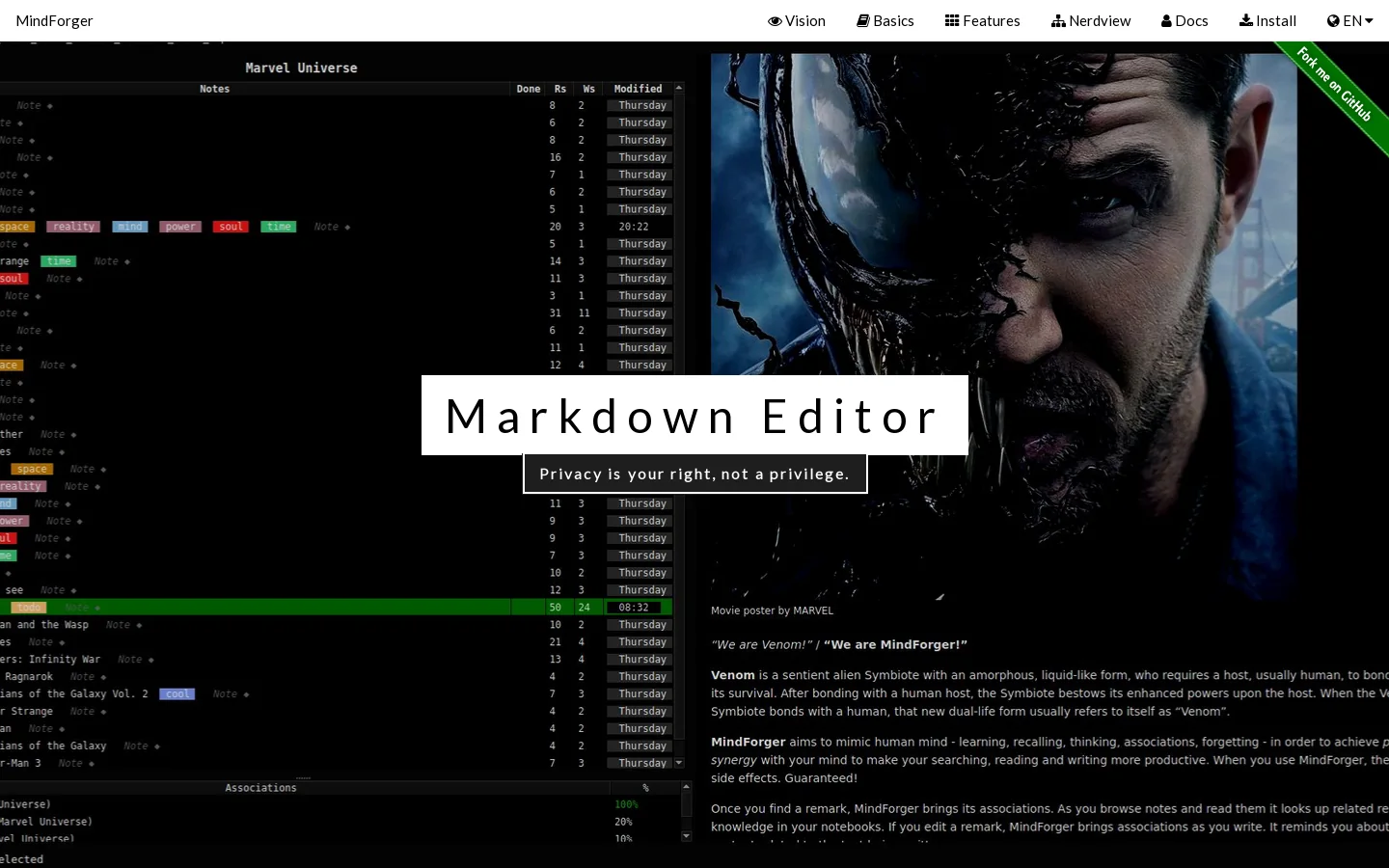
Task: Select the '08:32' modified time cell
Action: [x=634, y=608]
